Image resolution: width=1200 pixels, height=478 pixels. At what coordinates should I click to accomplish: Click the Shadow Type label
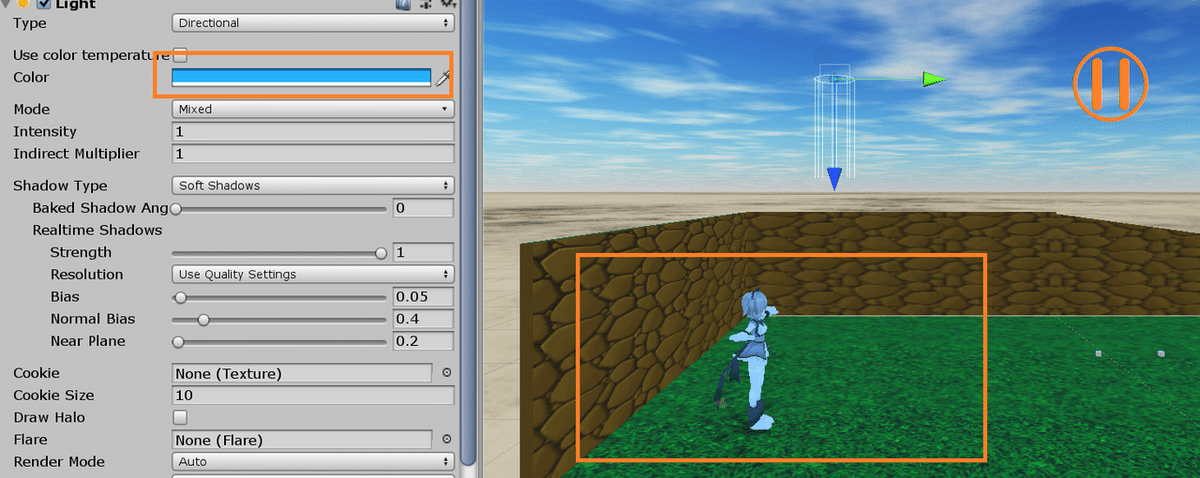[x=60, y=186]
